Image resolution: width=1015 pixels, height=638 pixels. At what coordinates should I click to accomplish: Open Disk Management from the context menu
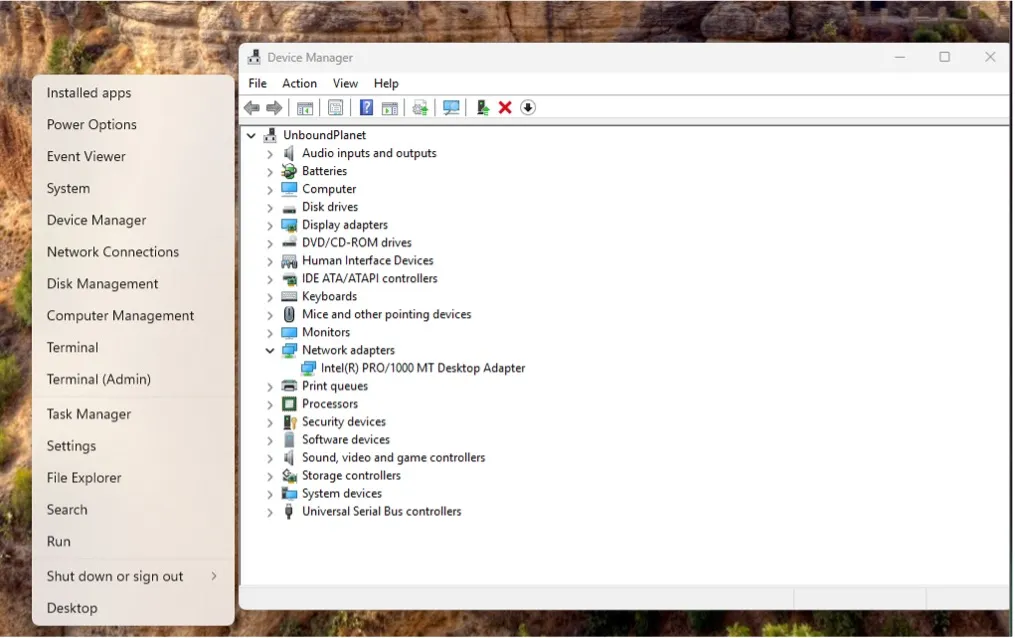(x=102, y=284)
